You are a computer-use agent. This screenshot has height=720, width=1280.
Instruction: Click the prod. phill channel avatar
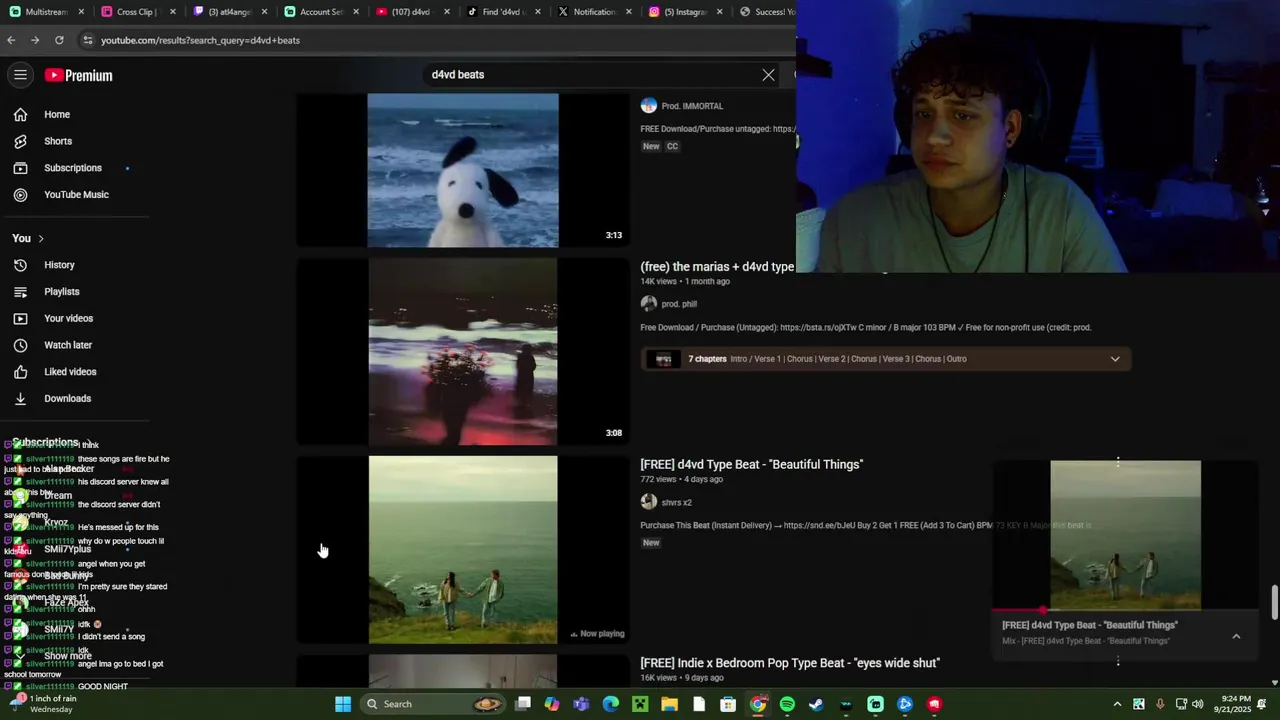tap(649, 304)
